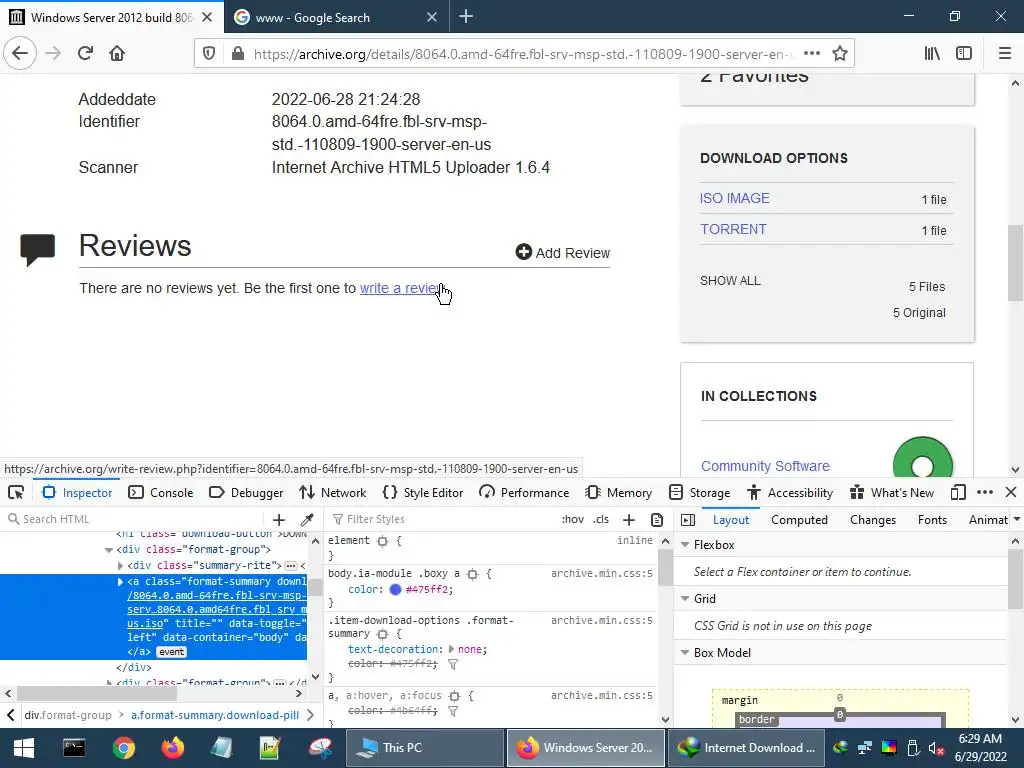This screenshot has width=1024, height=768.
Task: Collapse the Flexbox section
Action: point(685,544)
